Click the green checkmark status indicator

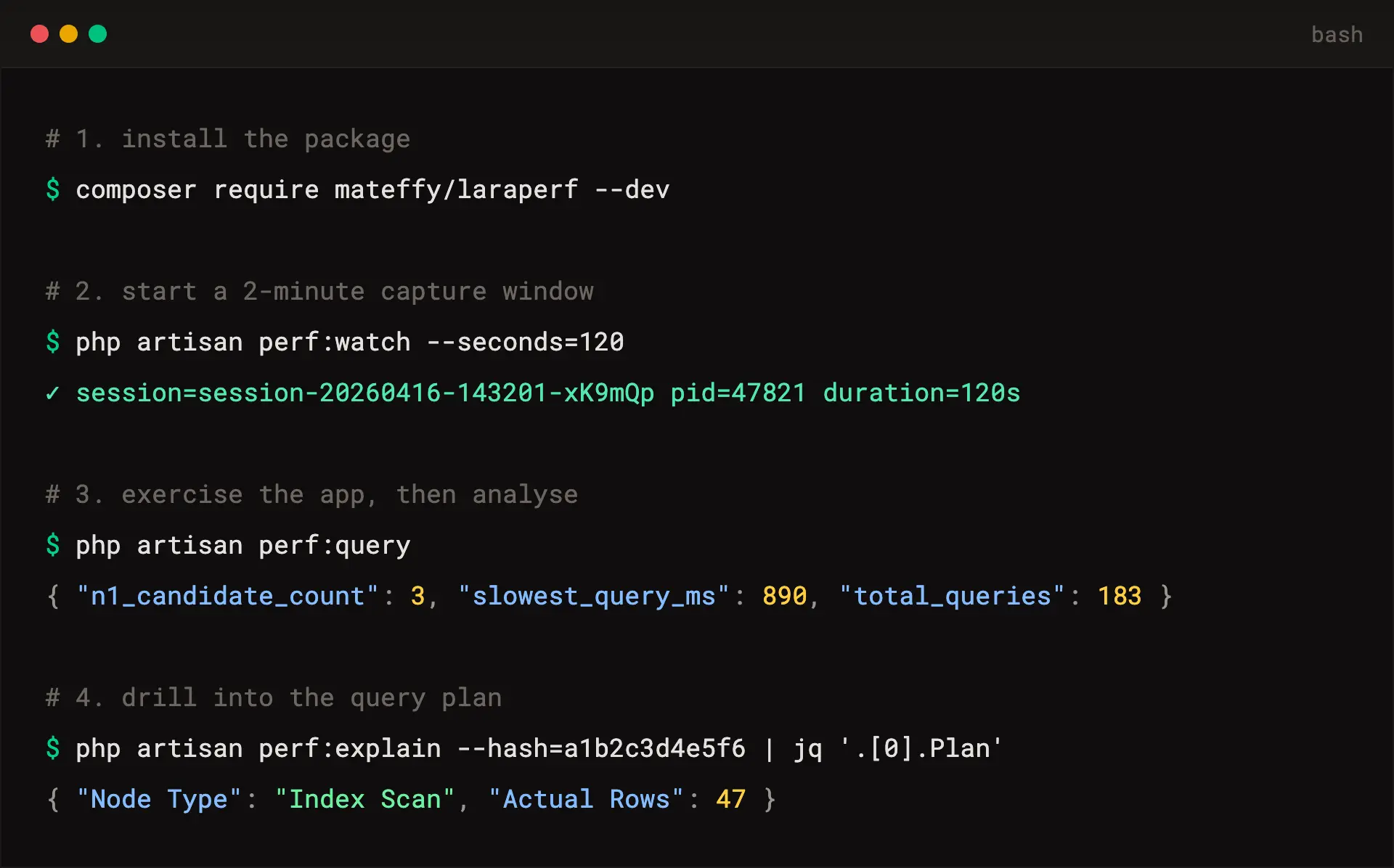click(52, 393)
